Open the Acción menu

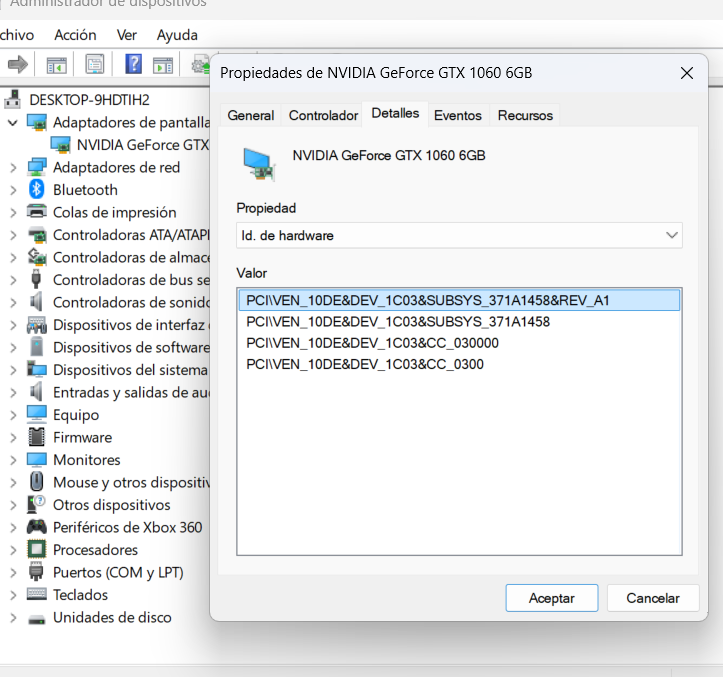75,35
